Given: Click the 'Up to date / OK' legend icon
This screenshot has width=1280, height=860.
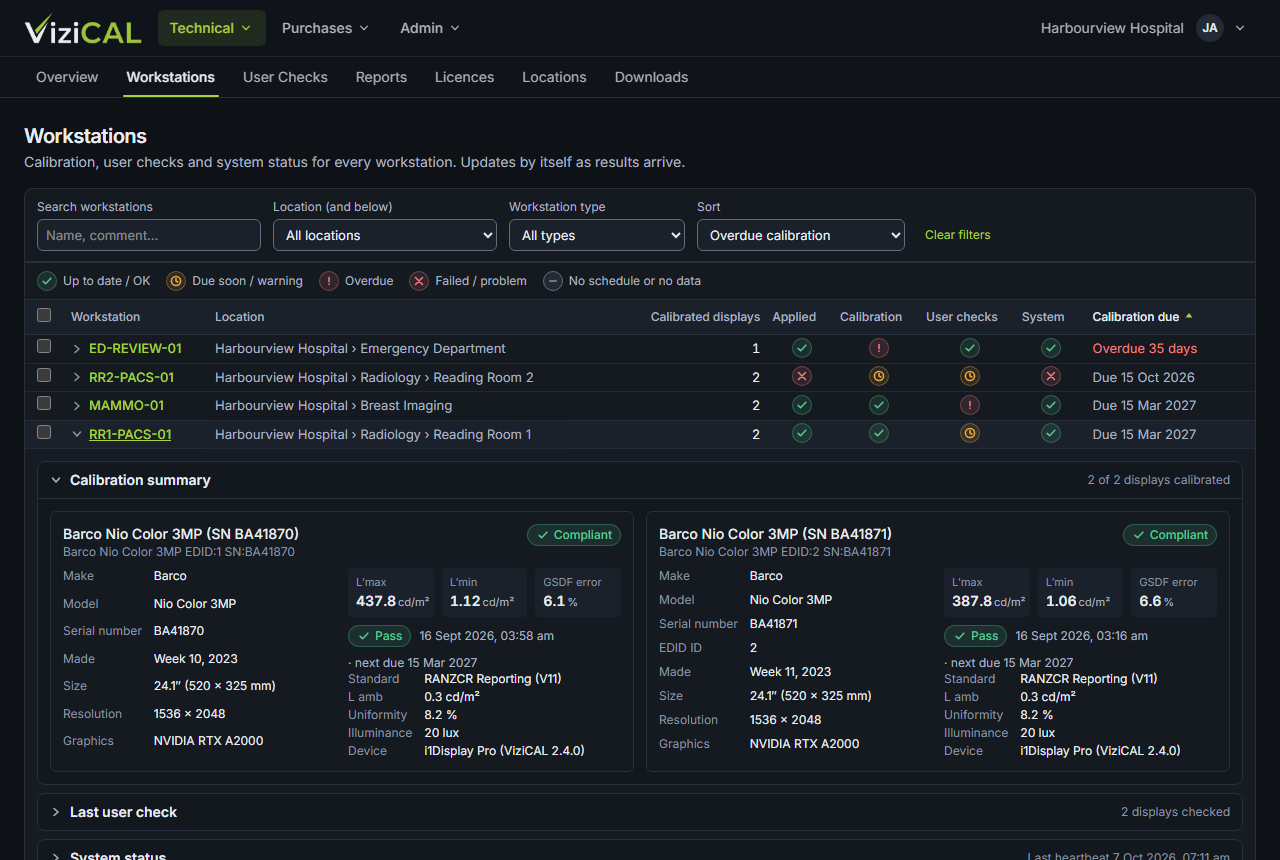Looking at the screenshot, I should (47, 281).
